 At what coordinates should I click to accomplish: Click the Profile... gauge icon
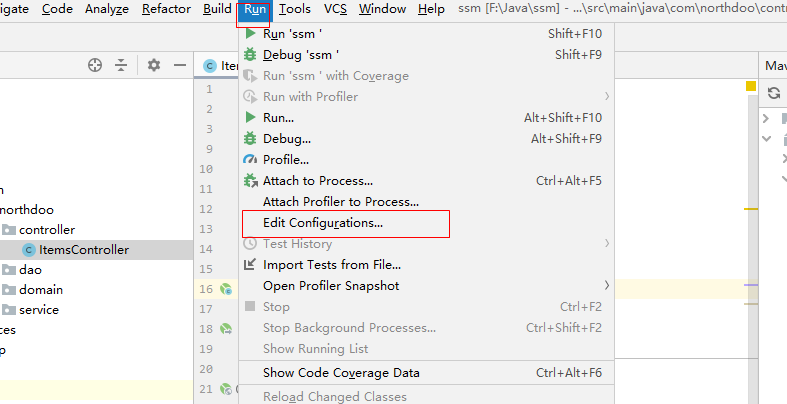tap(250, 160)
